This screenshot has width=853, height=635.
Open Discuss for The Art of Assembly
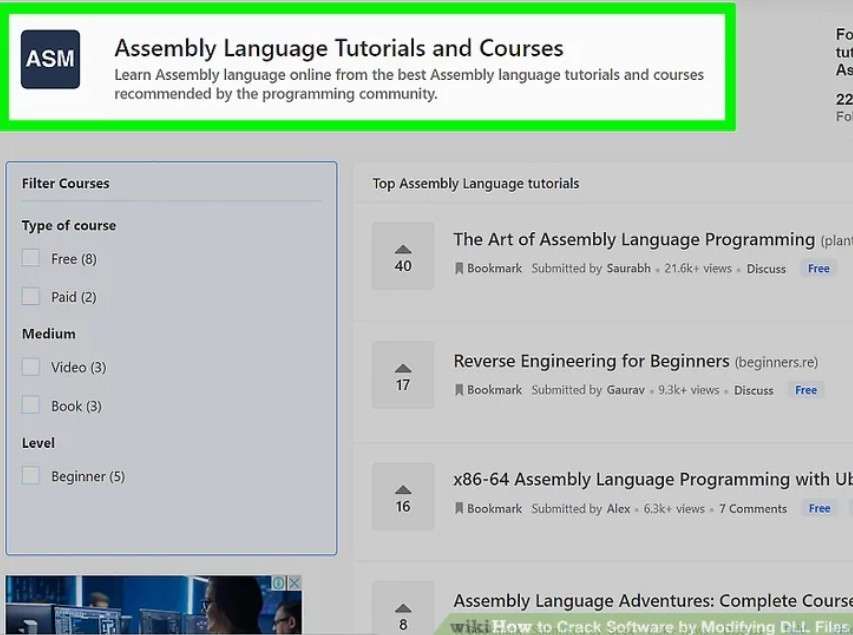766,269
